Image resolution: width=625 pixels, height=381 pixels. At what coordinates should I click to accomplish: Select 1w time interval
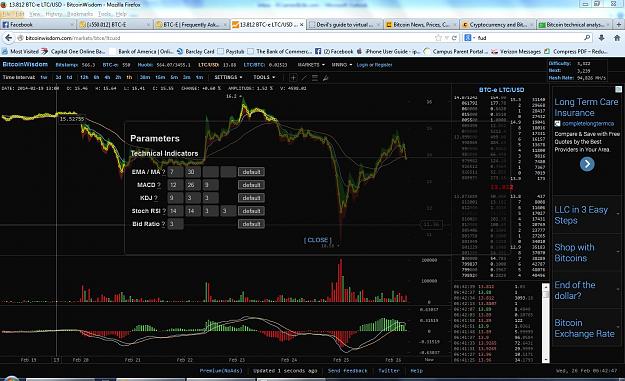(x=44, y=77)
